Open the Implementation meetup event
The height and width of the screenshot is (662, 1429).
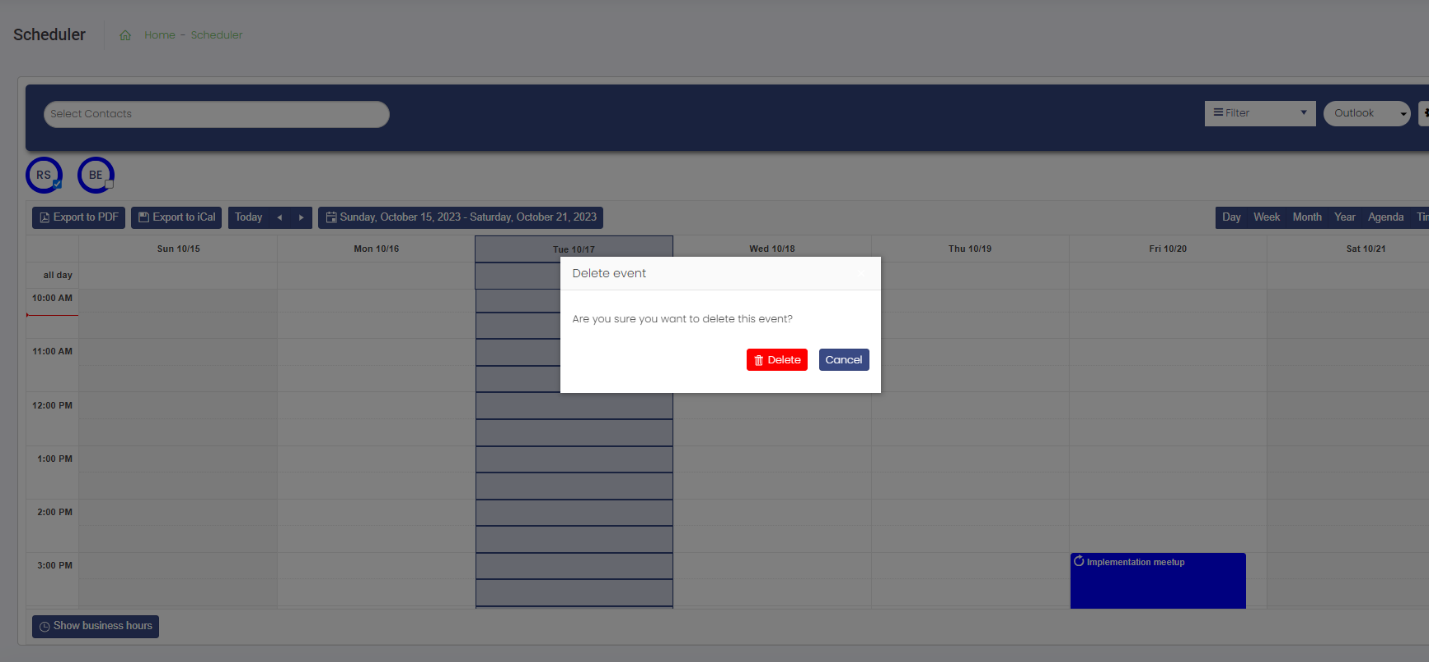[x=1158, y=581]
